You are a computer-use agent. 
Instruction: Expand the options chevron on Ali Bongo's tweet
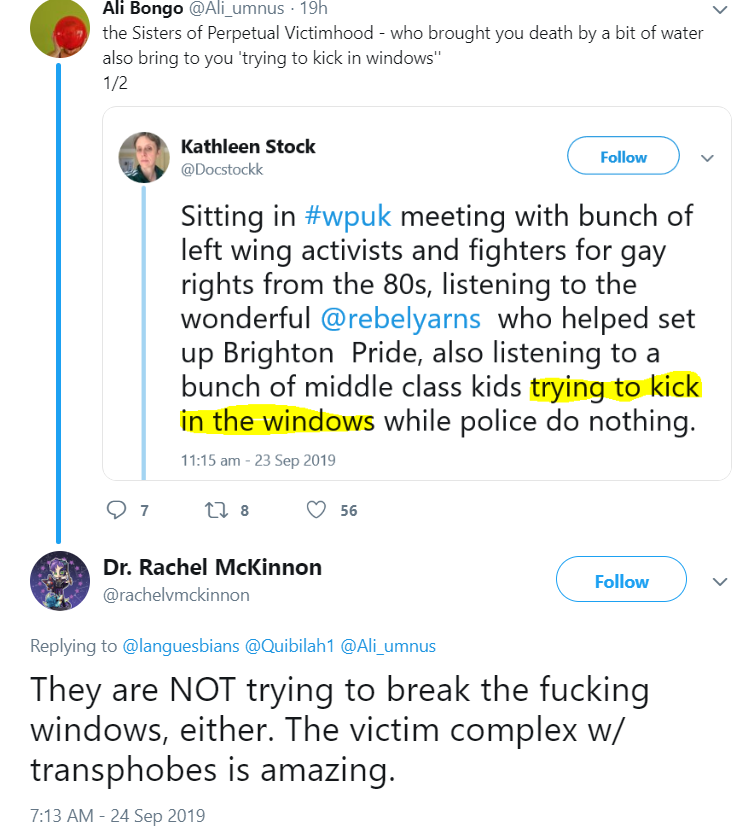[720, 10]
